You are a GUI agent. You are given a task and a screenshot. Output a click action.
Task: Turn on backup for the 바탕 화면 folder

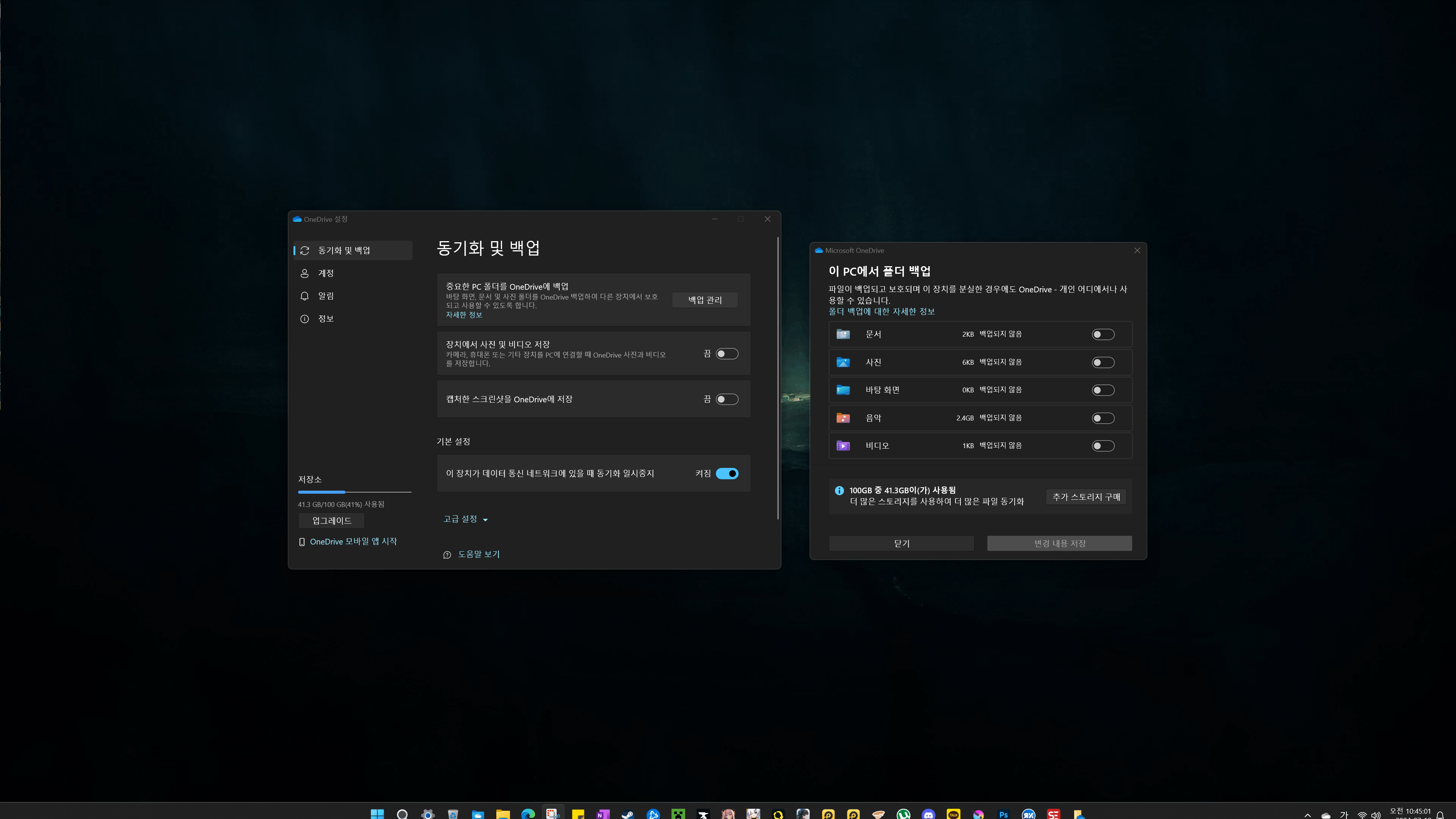click(x=1103, y=390)
